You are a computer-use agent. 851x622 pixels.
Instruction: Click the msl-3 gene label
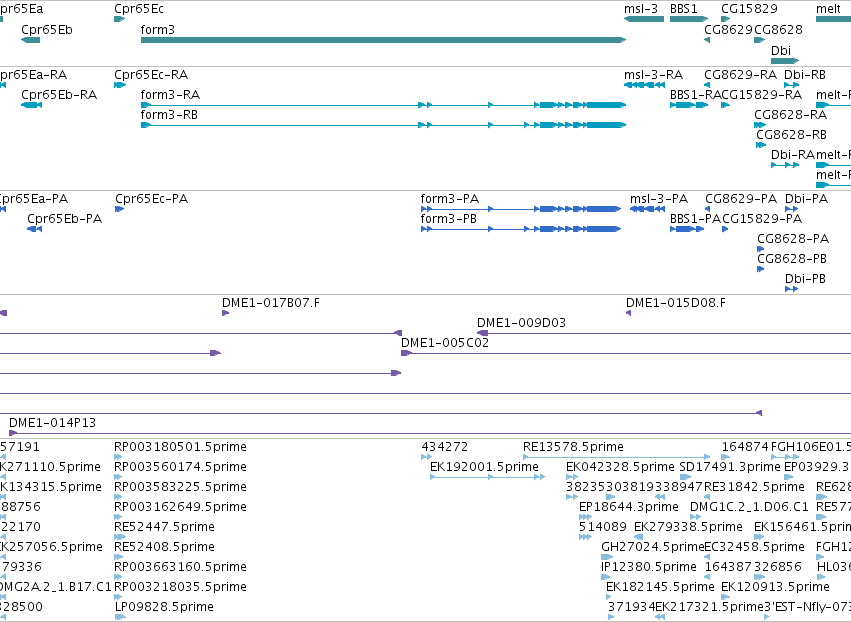click(640, 9)
